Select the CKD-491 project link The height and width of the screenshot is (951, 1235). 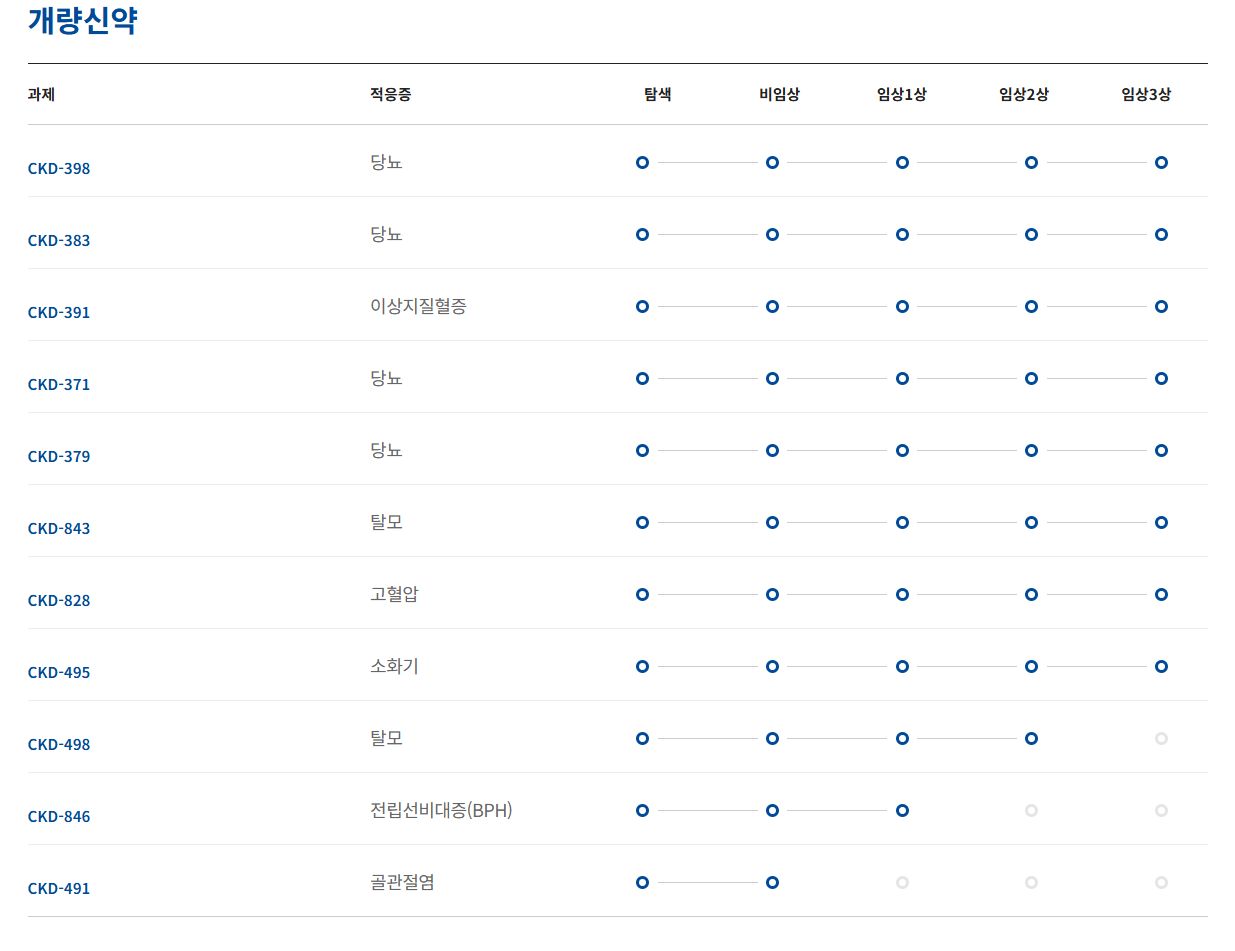(59, 888)
